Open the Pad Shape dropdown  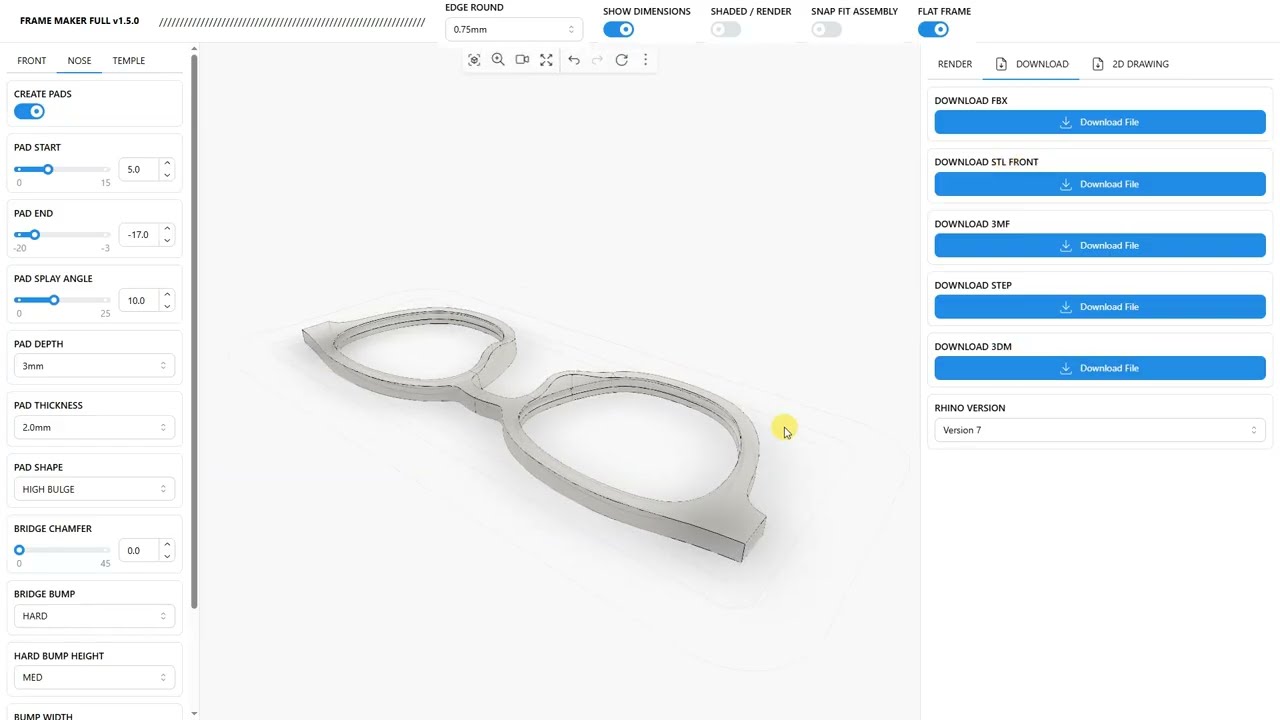(94, 489)
